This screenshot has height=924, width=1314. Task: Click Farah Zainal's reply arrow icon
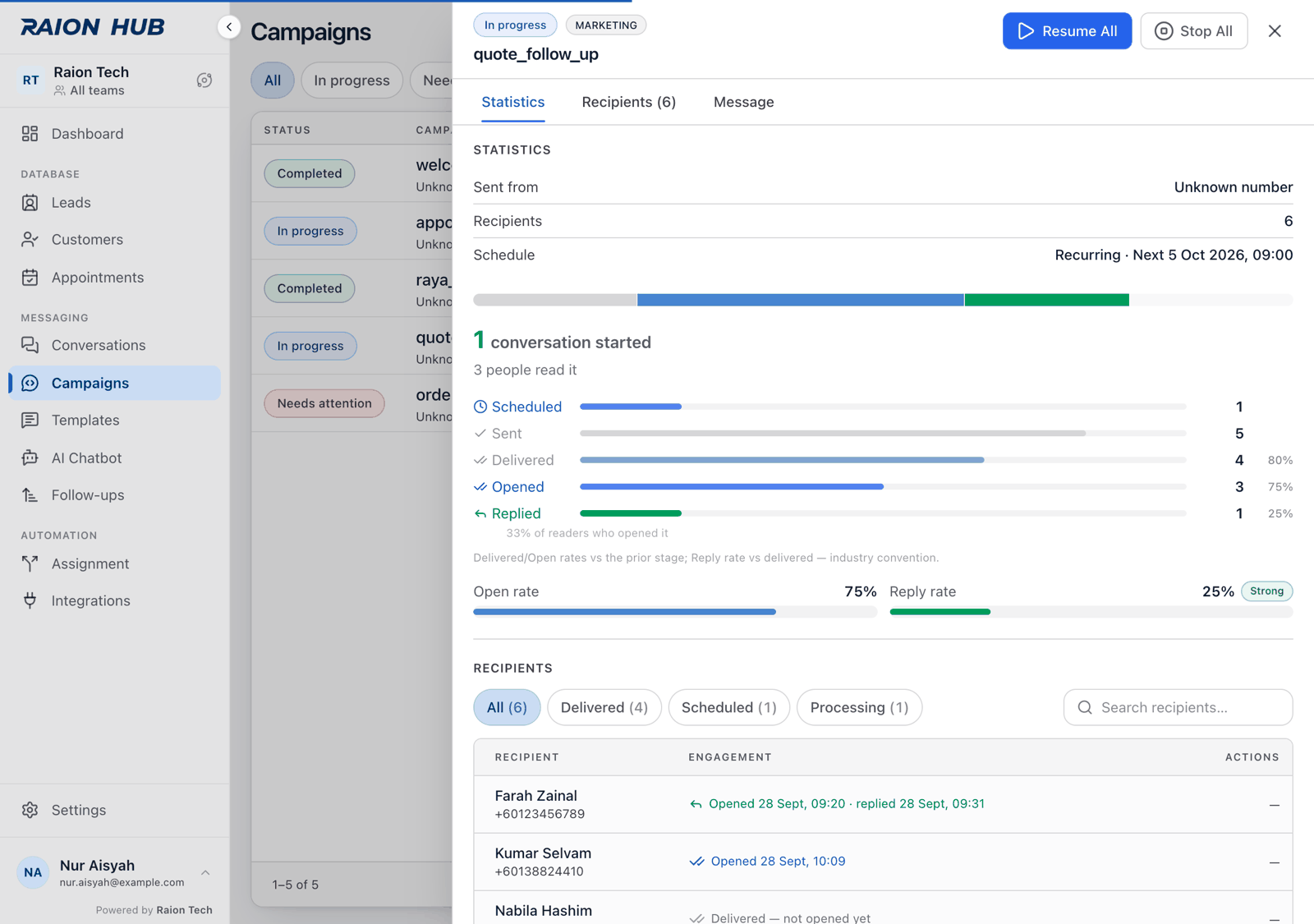pyautogui.click(x=696, y=804)
